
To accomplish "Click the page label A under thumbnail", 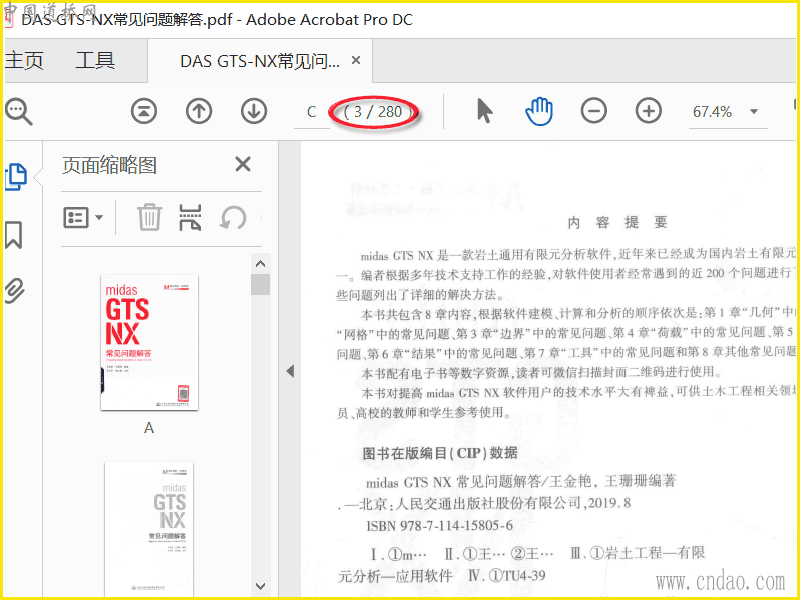I will click(x=149, y=428).
